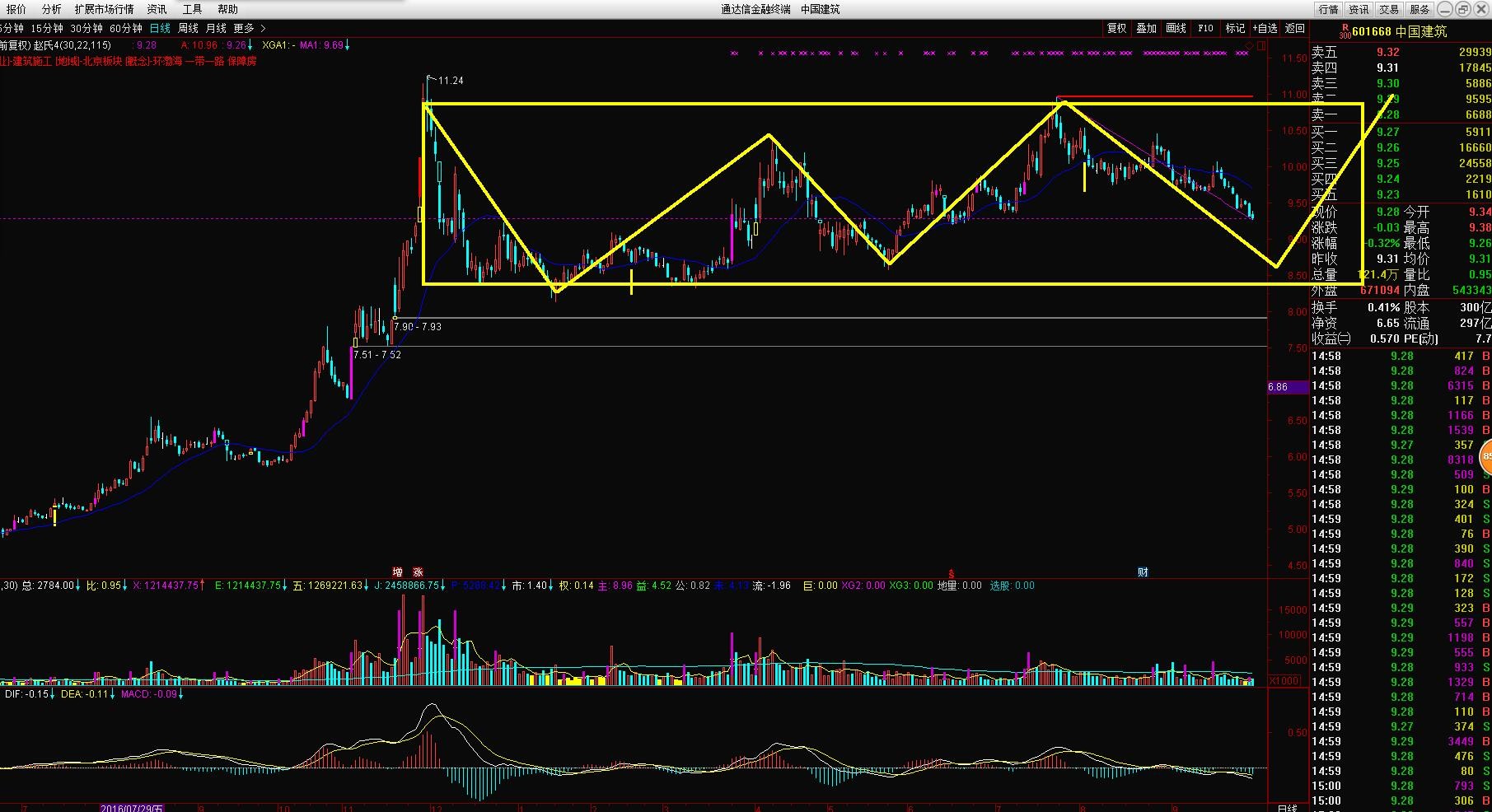Expand 更多 period options
This screenshot has height=812, width=1492.
tap(249, 28)
